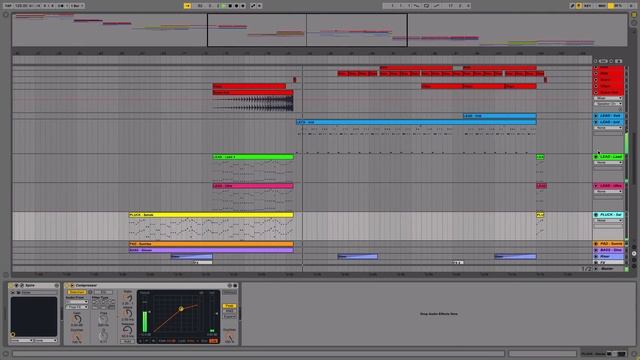Viewport: 640px width, 360px height.
Task: Toggle MIDI Map mode button
Action: point(602,6)
